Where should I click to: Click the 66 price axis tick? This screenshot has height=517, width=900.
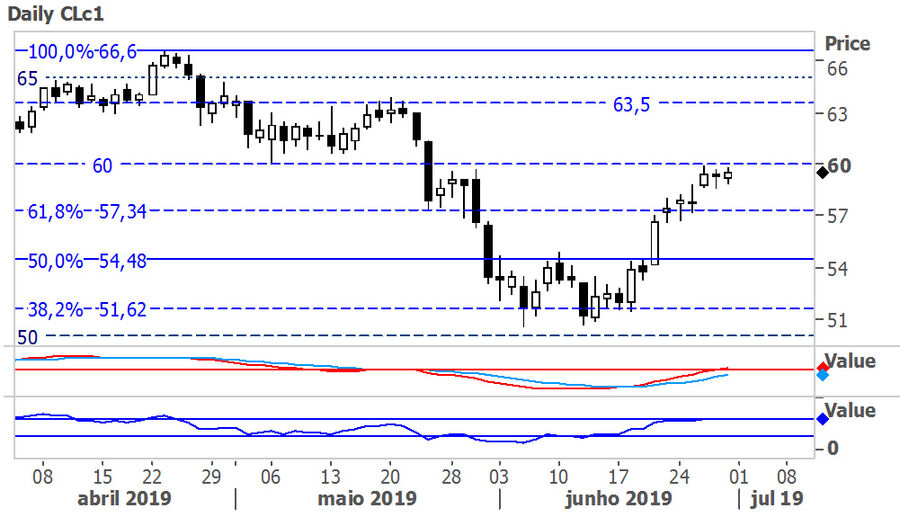[x=837, y=69]
